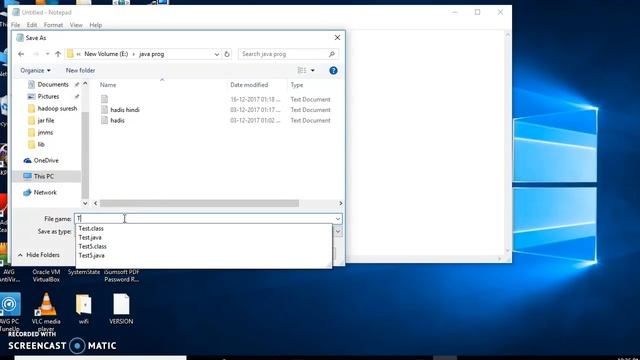Open Notepad Format menu
The width and height of the screenshot is (640, 360).
coord(53,25)
